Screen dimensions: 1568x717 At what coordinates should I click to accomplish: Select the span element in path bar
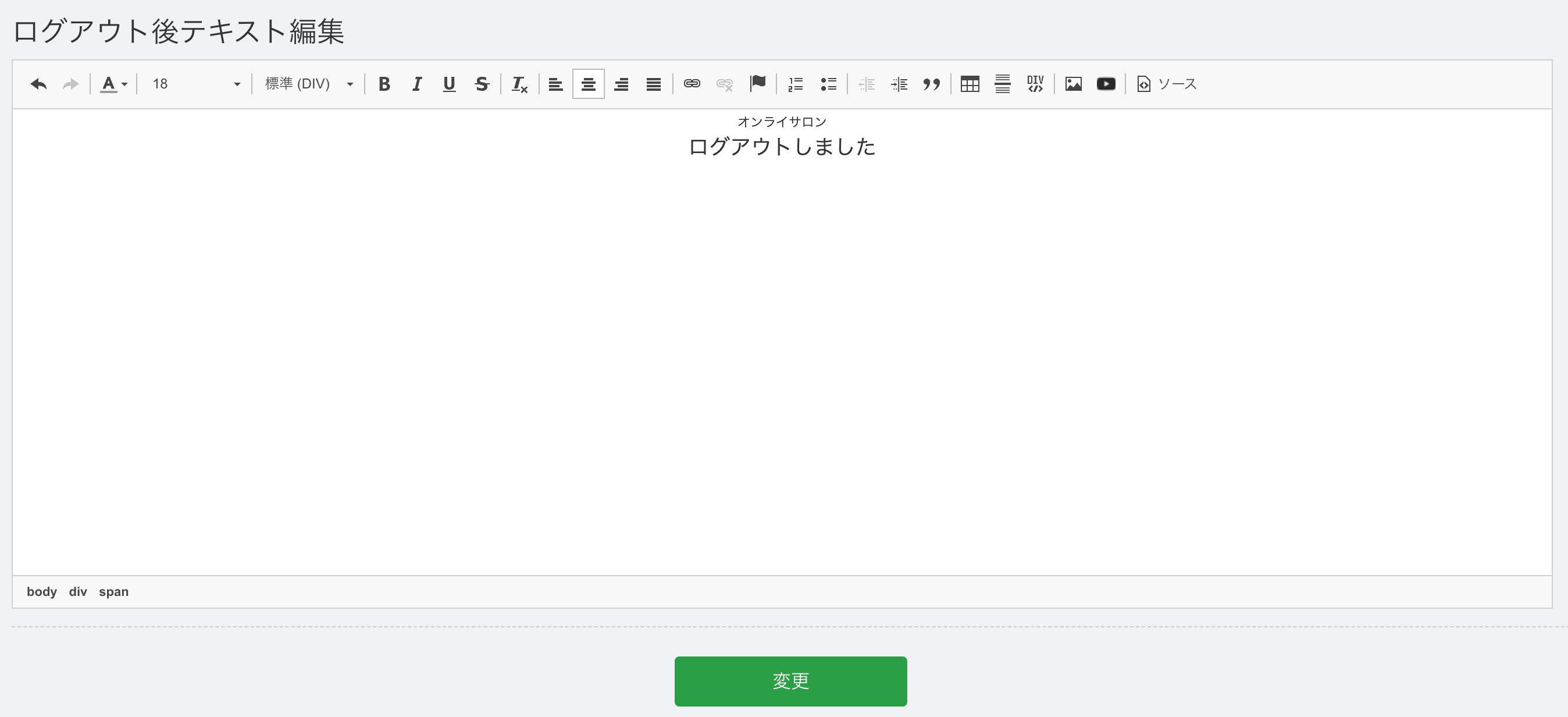point(114,591)
